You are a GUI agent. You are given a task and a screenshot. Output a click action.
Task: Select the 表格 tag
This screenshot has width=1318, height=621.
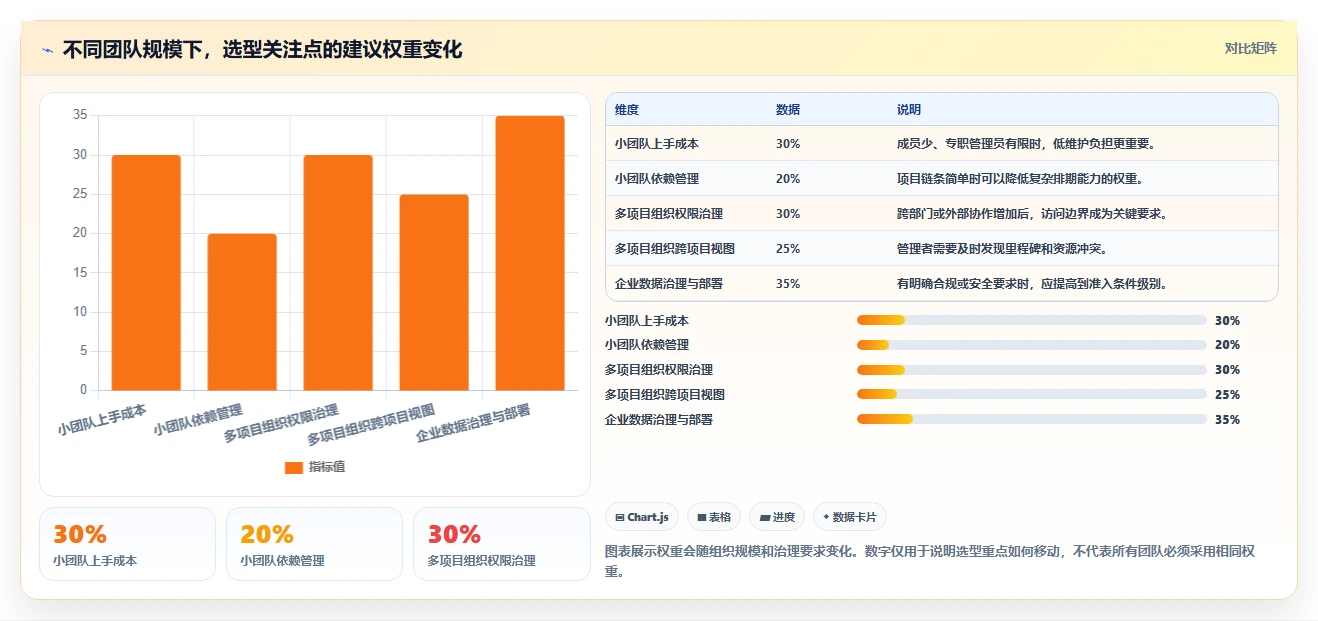pyautogui.click(x=714, y=517)
